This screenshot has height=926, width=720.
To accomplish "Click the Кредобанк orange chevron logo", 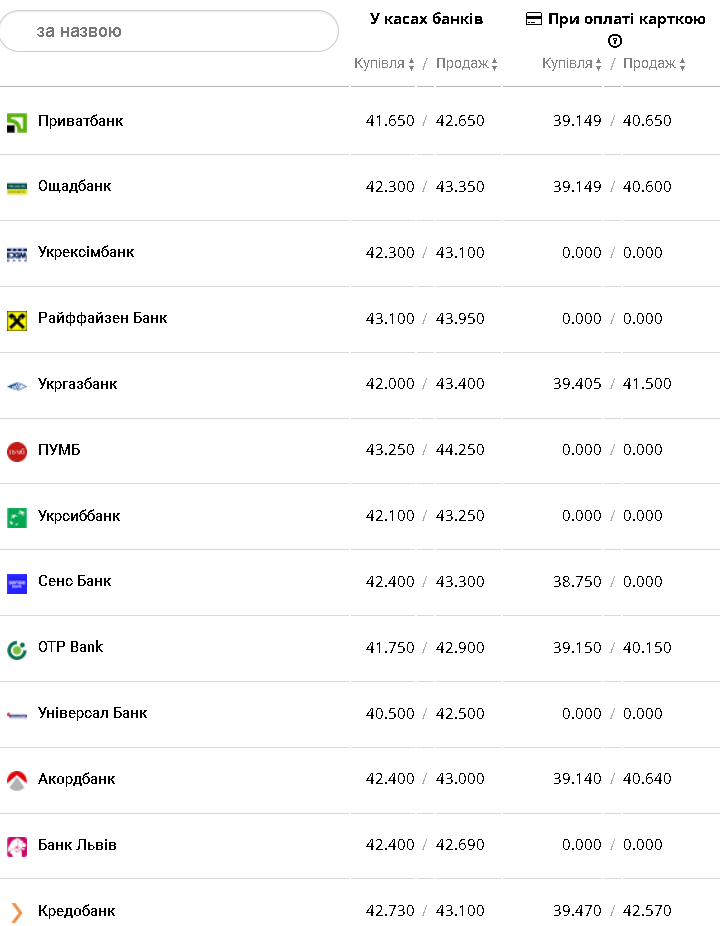I will pyautogui.click(x=17, y=912).
